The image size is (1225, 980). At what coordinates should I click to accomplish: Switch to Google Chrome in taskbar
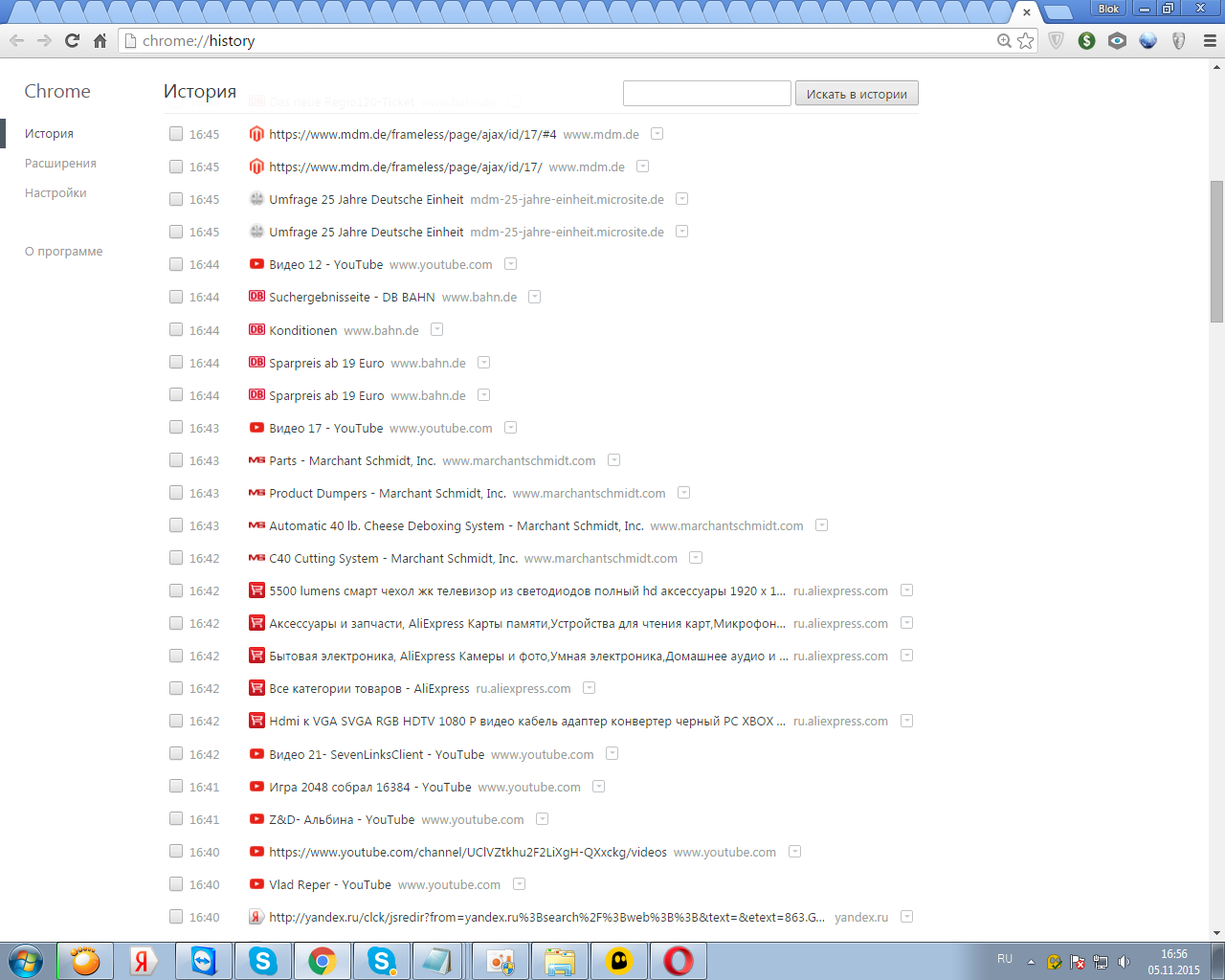point(323,961)
